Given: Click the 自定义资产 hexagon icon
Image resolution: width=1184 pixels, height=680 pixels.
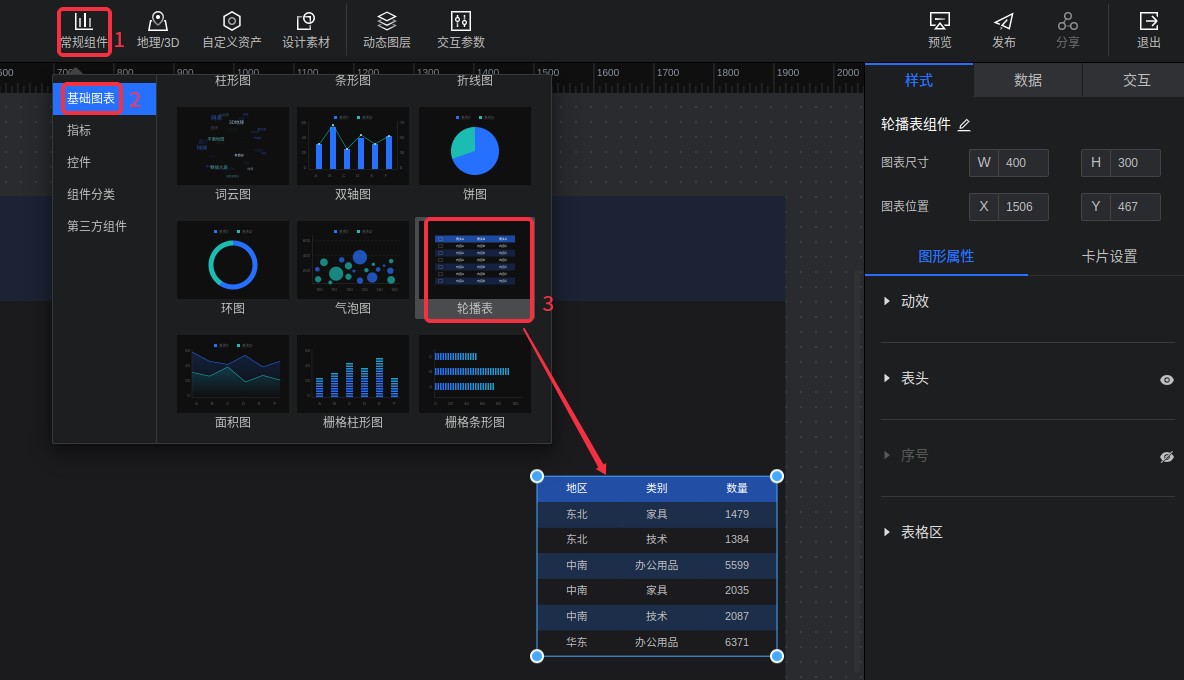Looking at the screenshot, I should (x=232, y=21).
